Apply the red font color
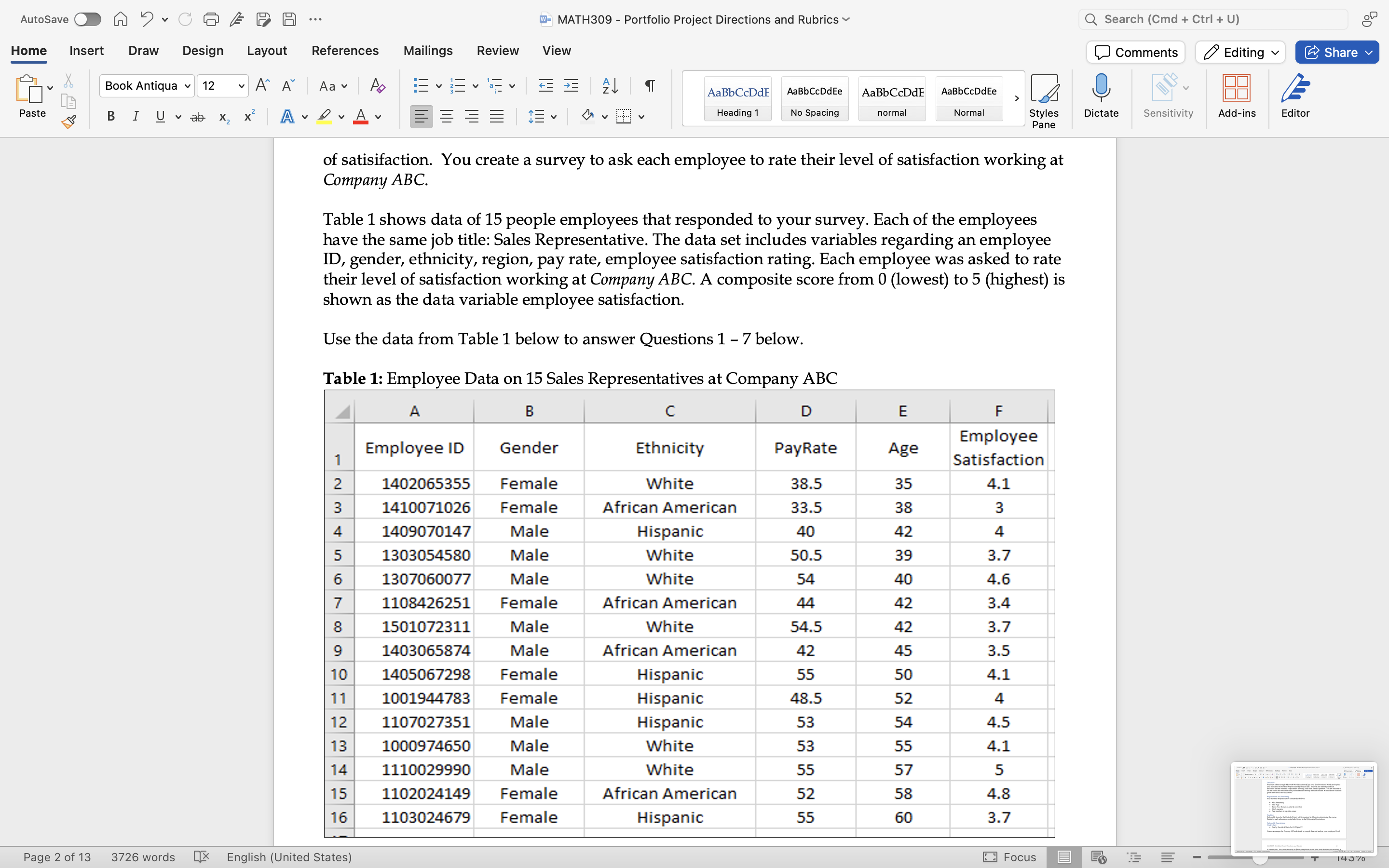This screenshot has height=868, width=1389. [360, 117]
